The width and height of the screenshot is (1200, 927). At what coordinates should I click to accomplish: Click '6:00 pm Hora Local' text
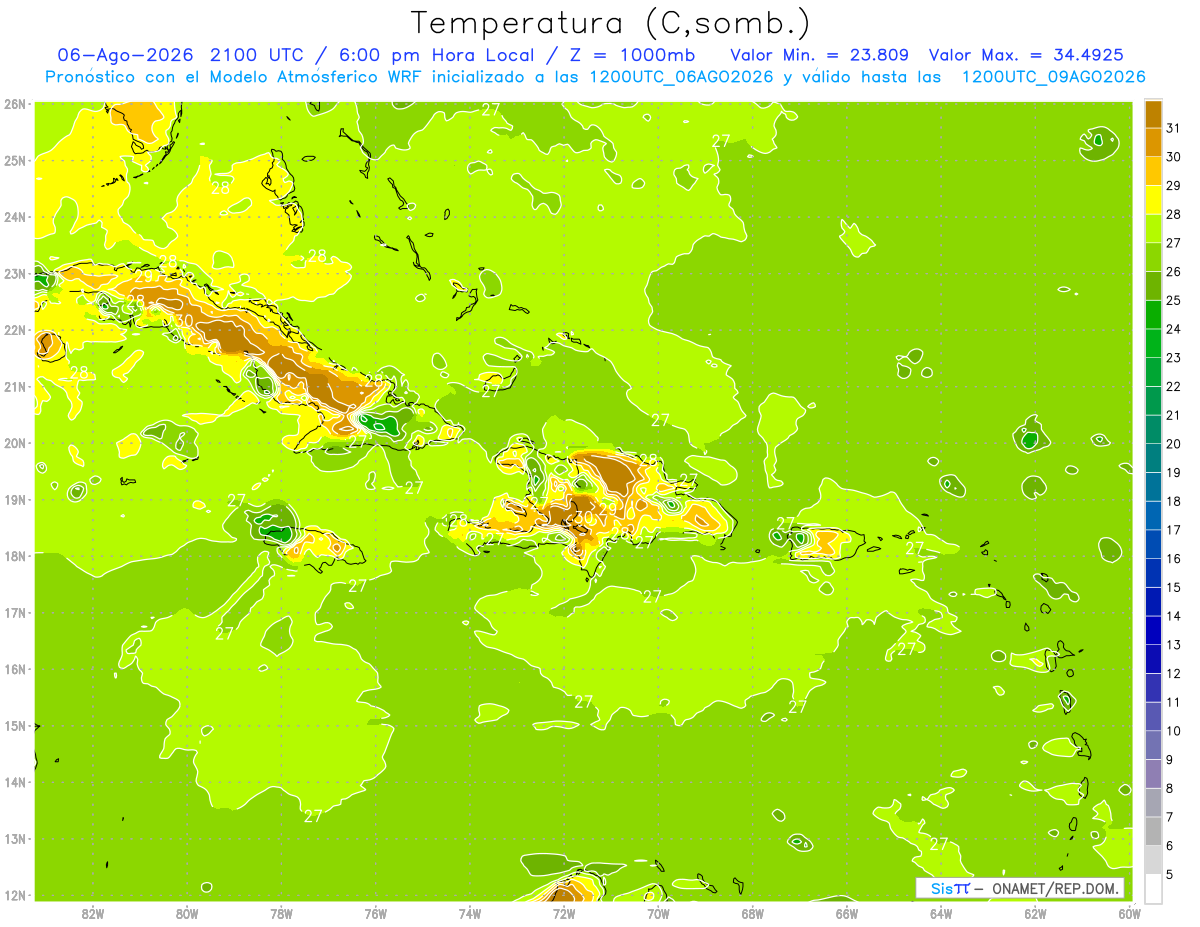click(435, 54)
